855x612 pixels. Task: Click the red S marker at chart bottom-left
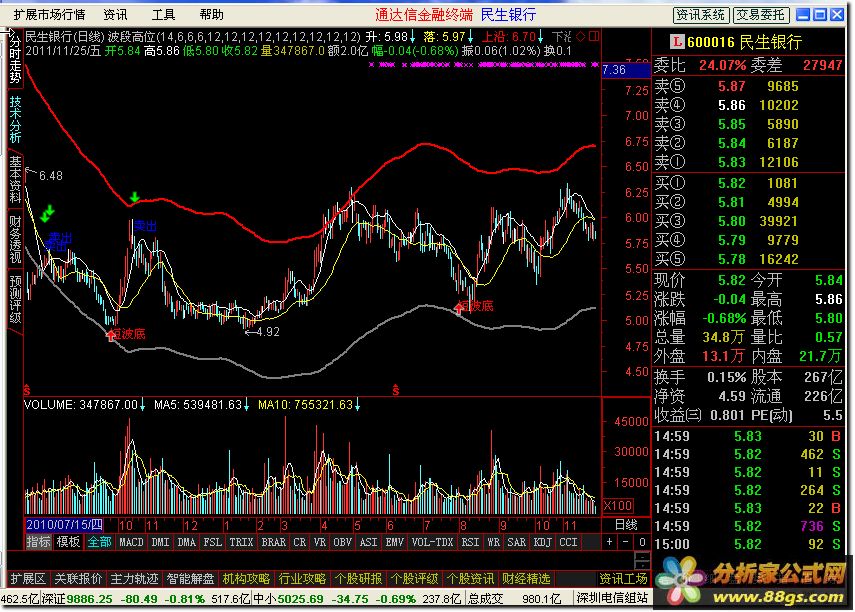coord(27,390)
